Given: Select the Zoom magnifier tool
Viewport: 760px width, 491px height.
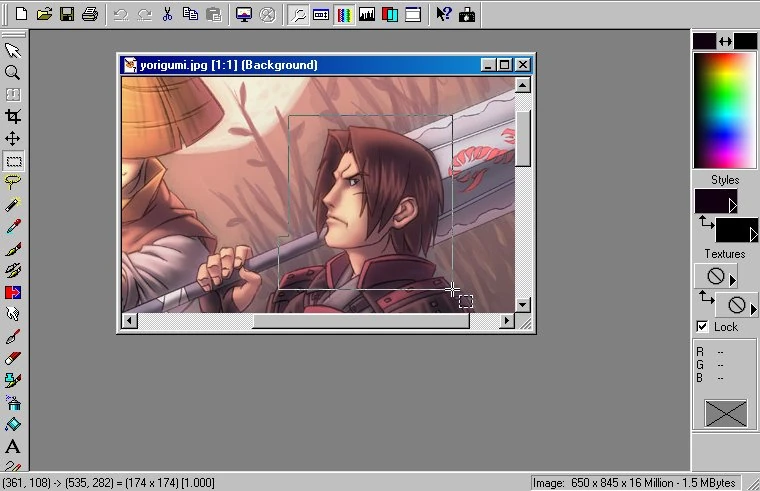Looking at the screenshot, I should coord(13,72).
